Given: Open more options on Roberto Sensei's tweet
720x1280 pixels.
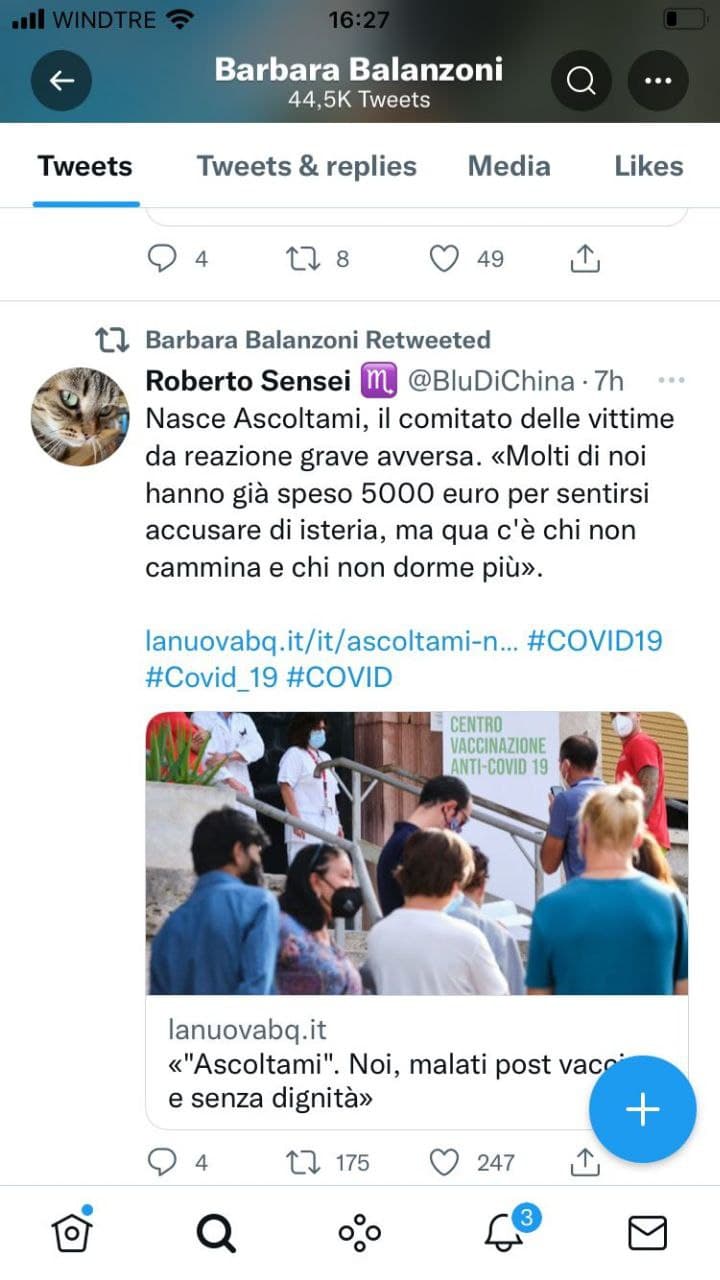Looking at the screenshot, I should coord(671,381).
